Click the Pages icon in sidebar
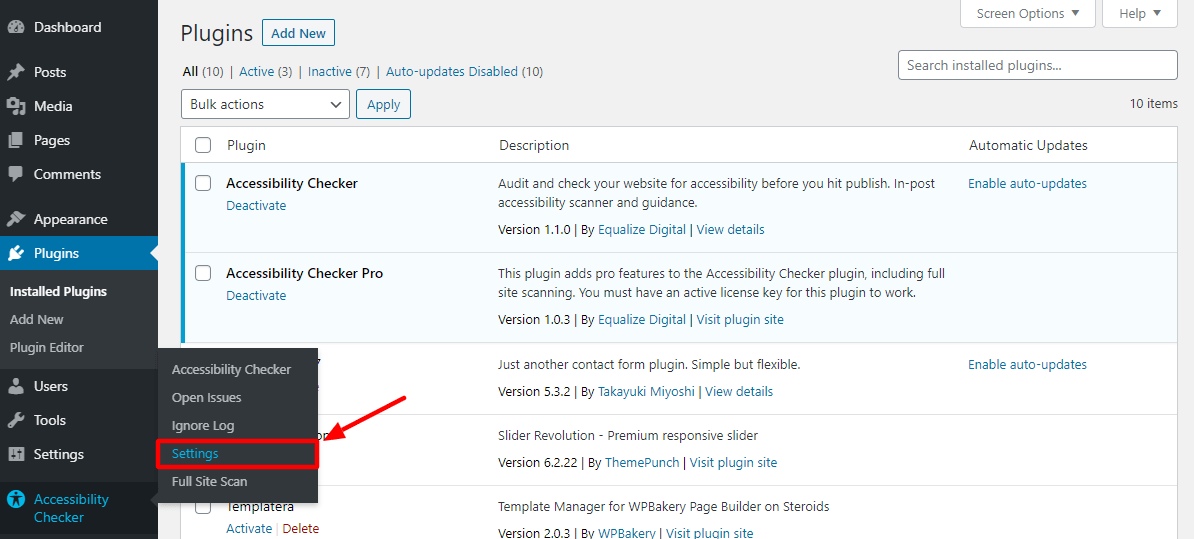The height and width of the screenshot is (539, 1194). pos(16,140)
